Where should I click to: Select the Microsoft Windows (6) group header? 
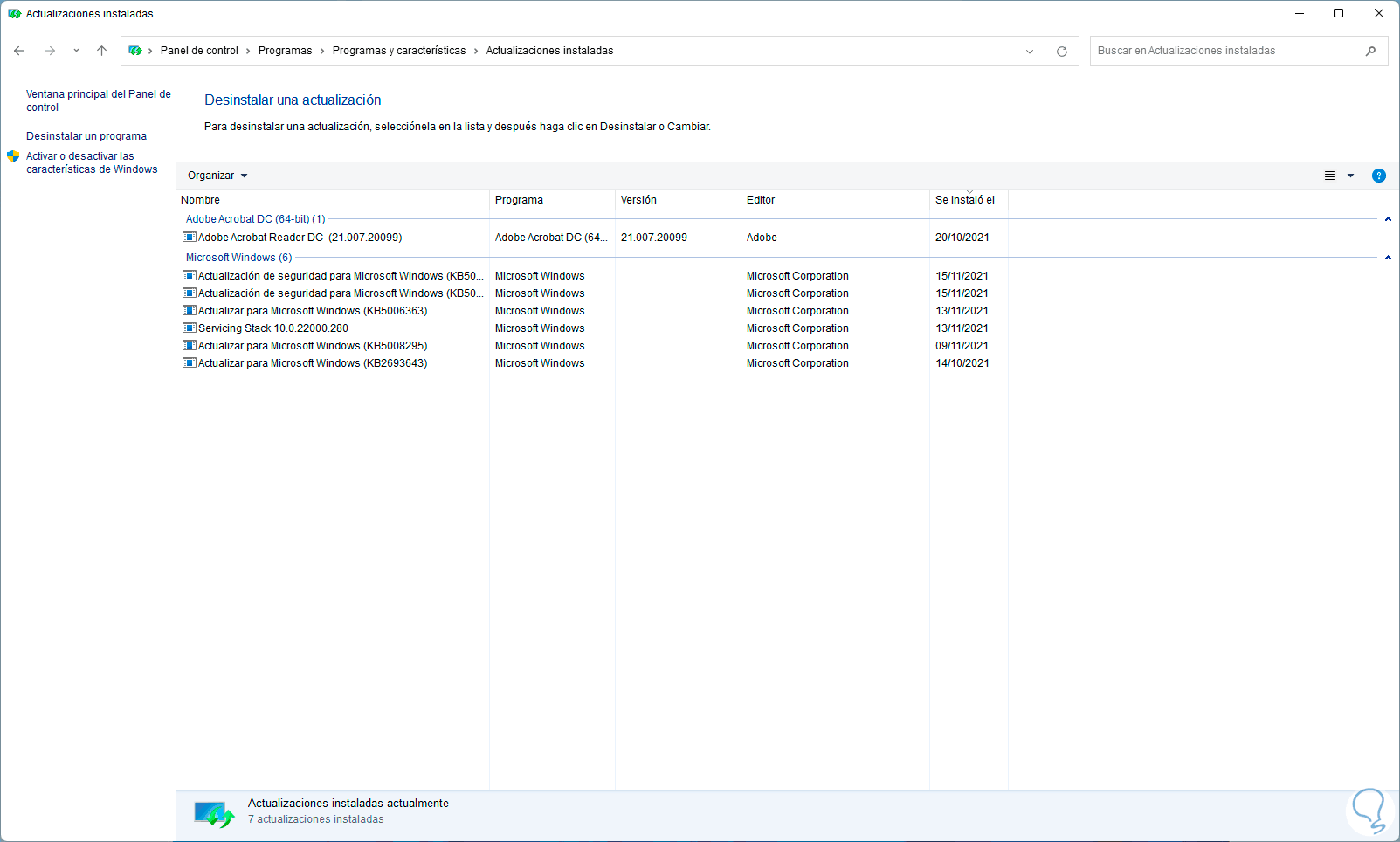click(x=238, y=258)
